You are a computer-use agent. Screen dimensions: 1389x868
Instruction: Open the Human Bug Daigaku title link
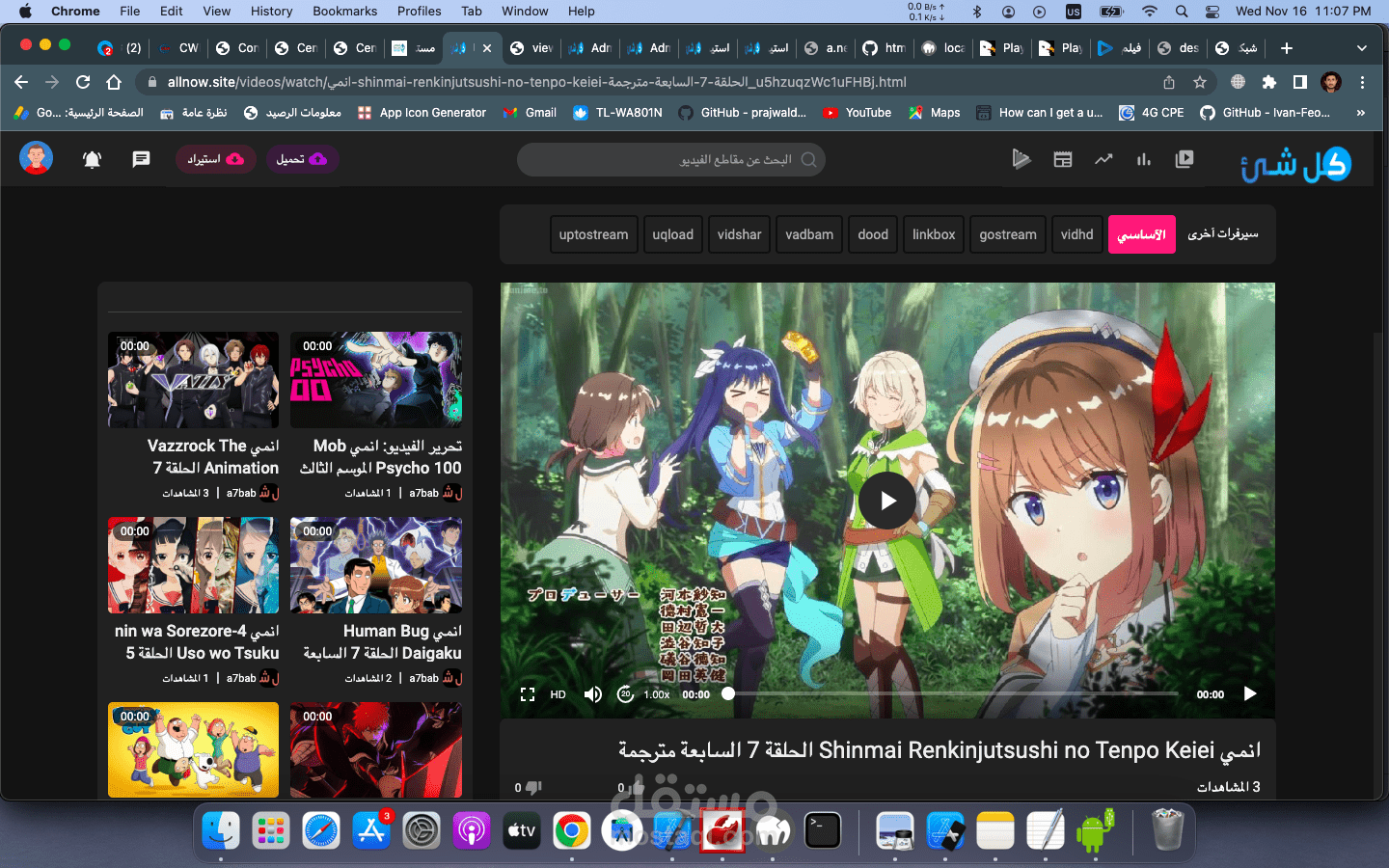tap(383, 642)
